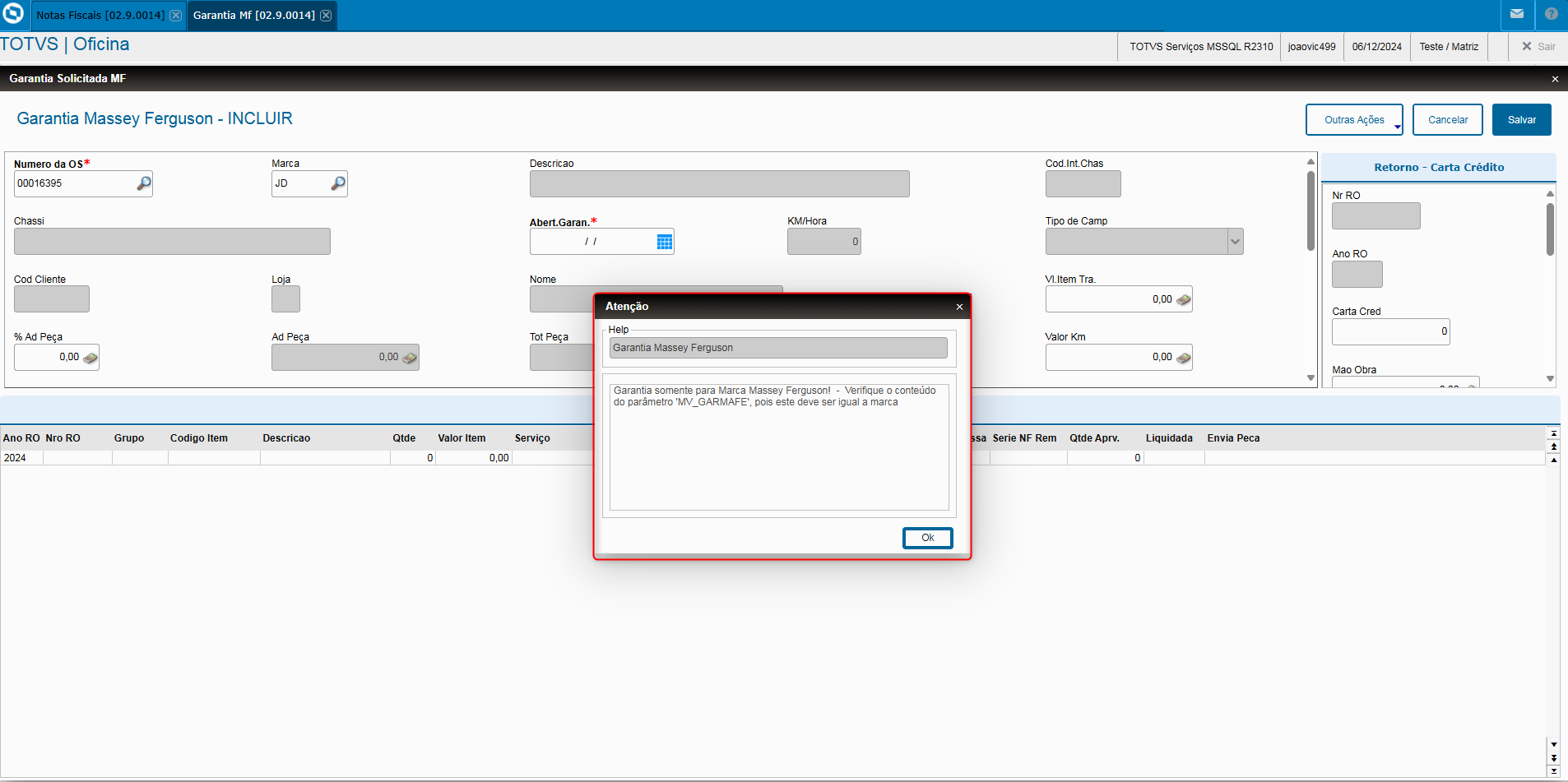Click OK in the Atenção dialog

[x=928, y=538]
